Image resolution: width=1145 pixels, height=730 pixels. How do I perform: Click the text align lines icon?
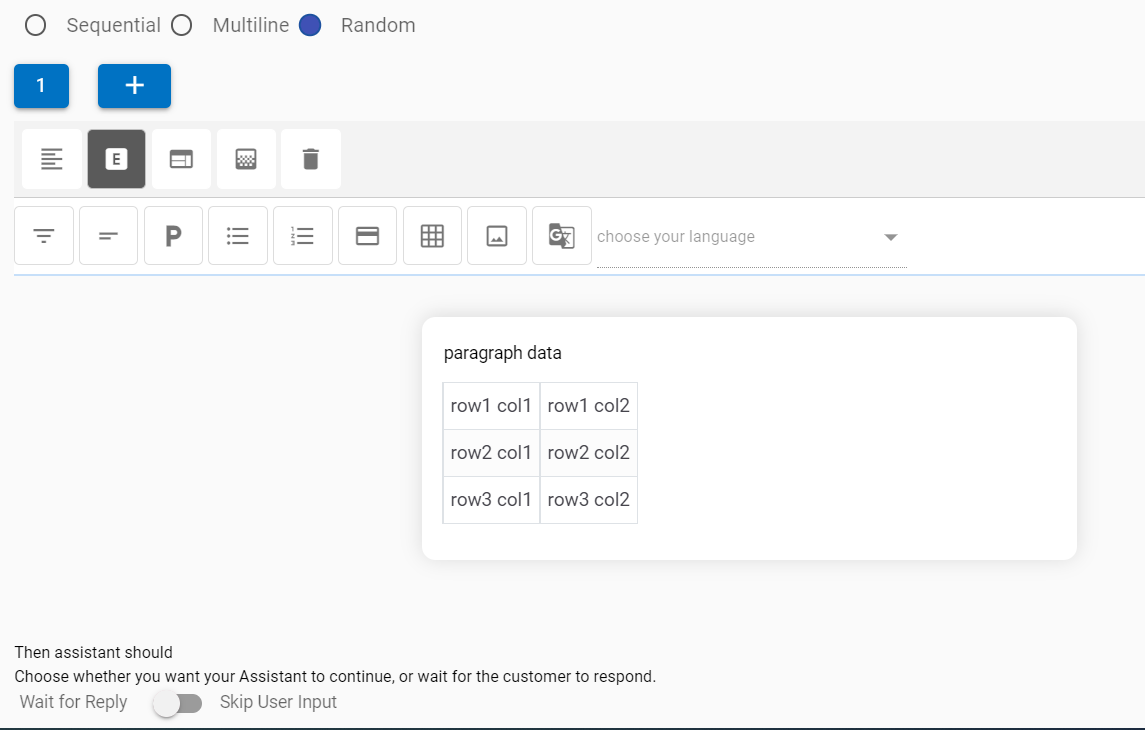[x=52, y=159]
